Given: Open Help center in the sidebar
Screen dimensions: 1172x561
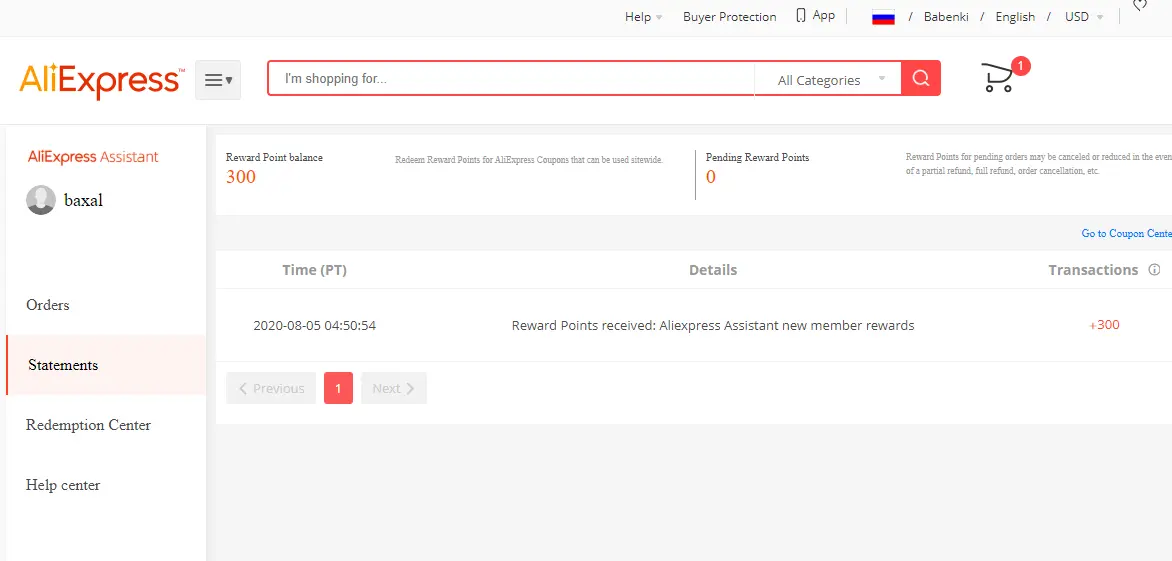Looking at the screenshot, I should 63,485.
